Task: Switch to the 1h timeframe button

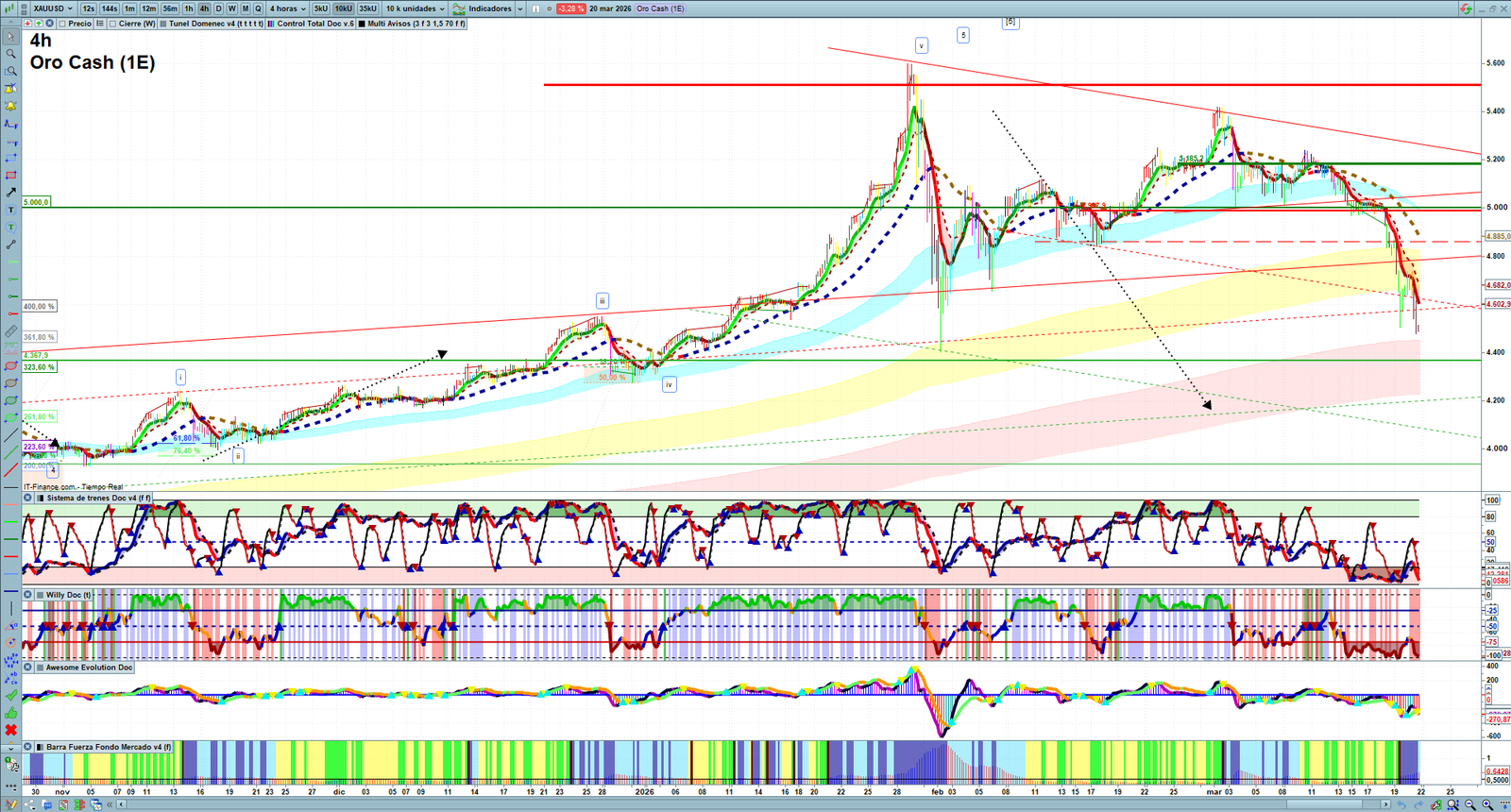Action: point(189,8)
